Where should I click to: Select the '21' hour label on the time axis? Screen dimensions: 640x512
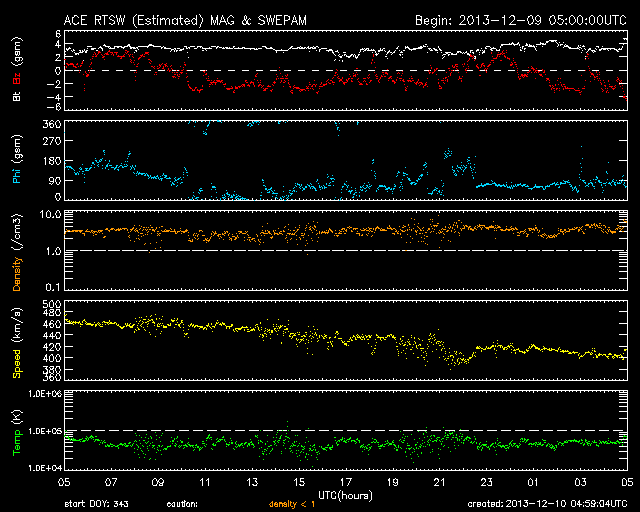440,482
